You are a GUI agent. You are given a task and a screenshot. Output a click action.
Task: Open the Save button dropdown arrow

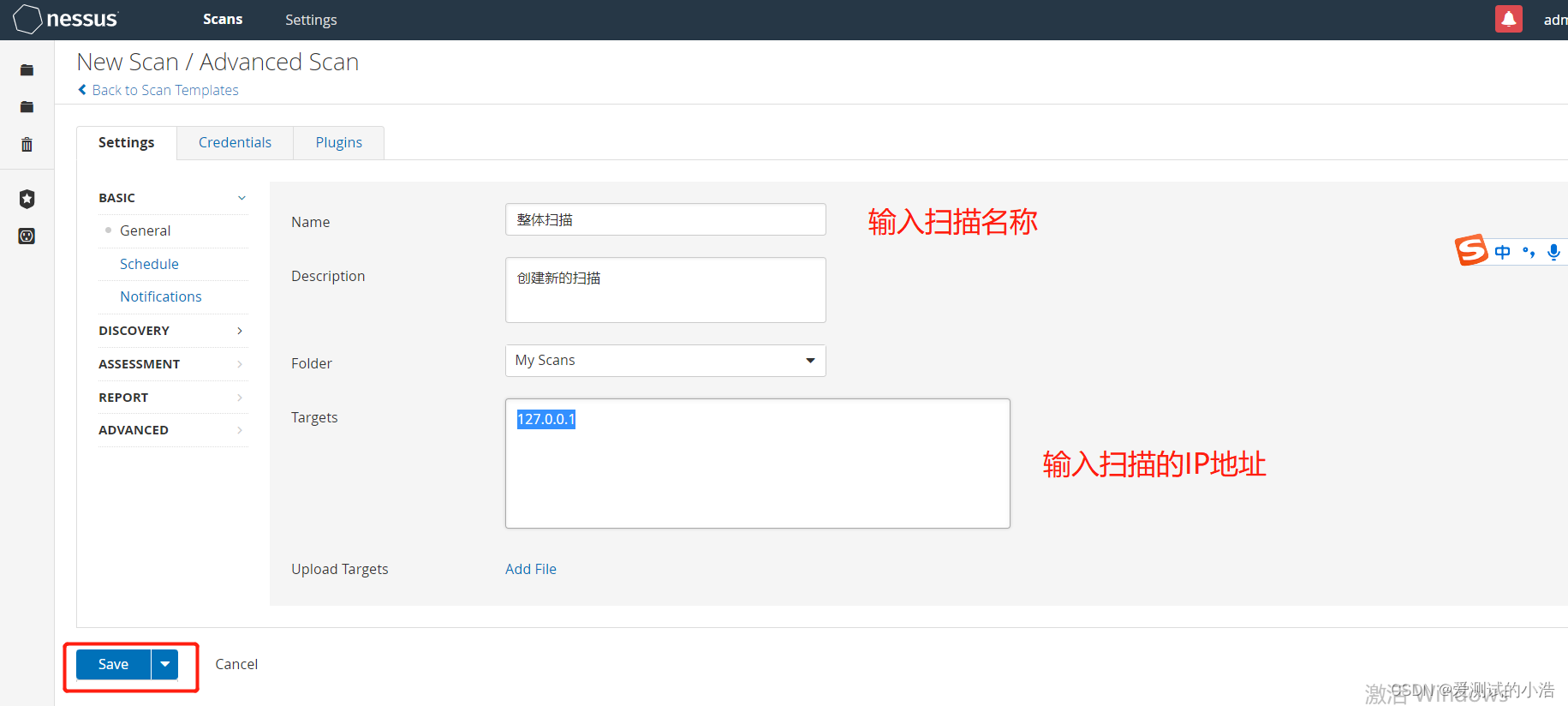coord(165,664)
